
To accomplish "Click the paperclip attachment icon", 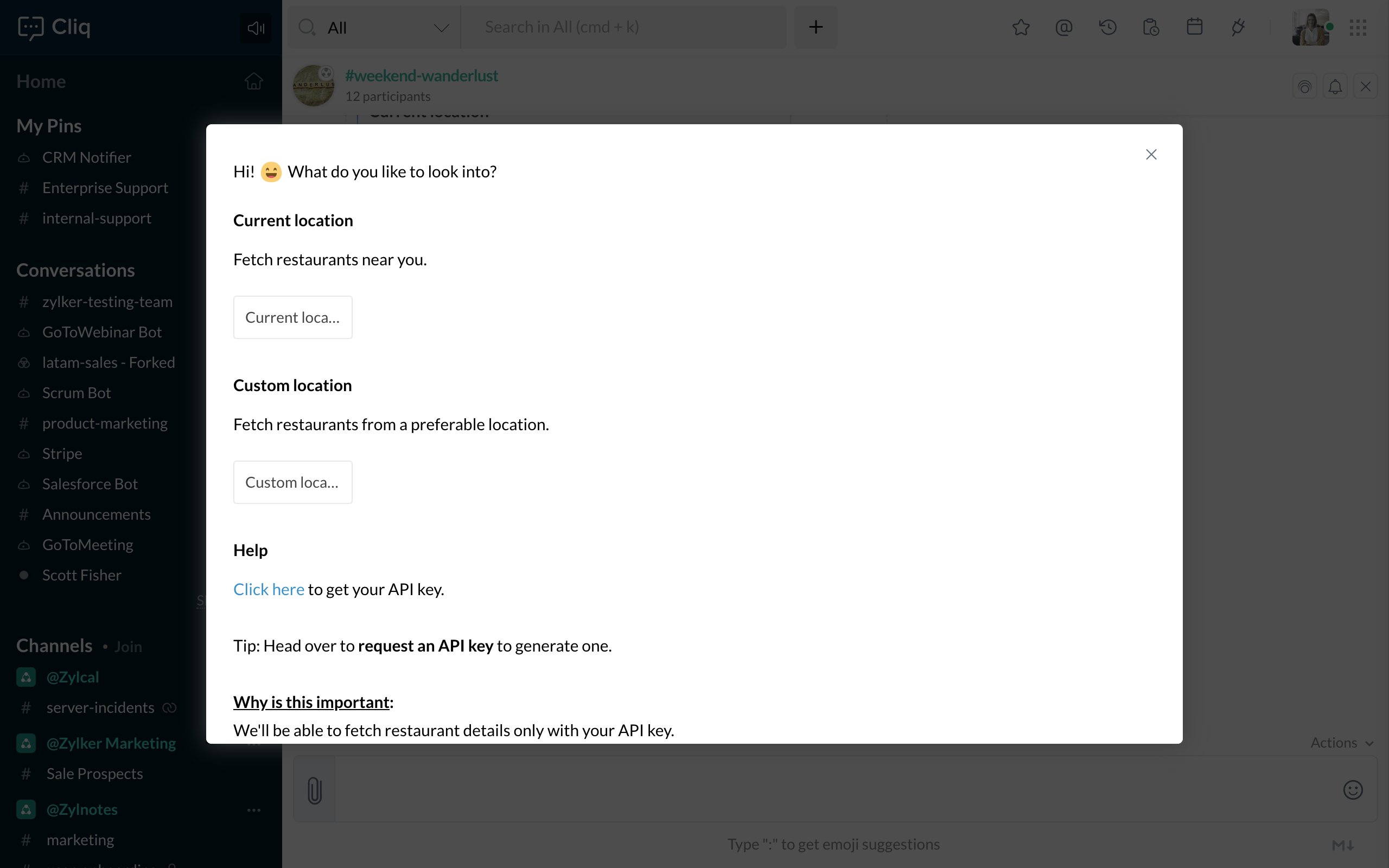I will point(314,790).
